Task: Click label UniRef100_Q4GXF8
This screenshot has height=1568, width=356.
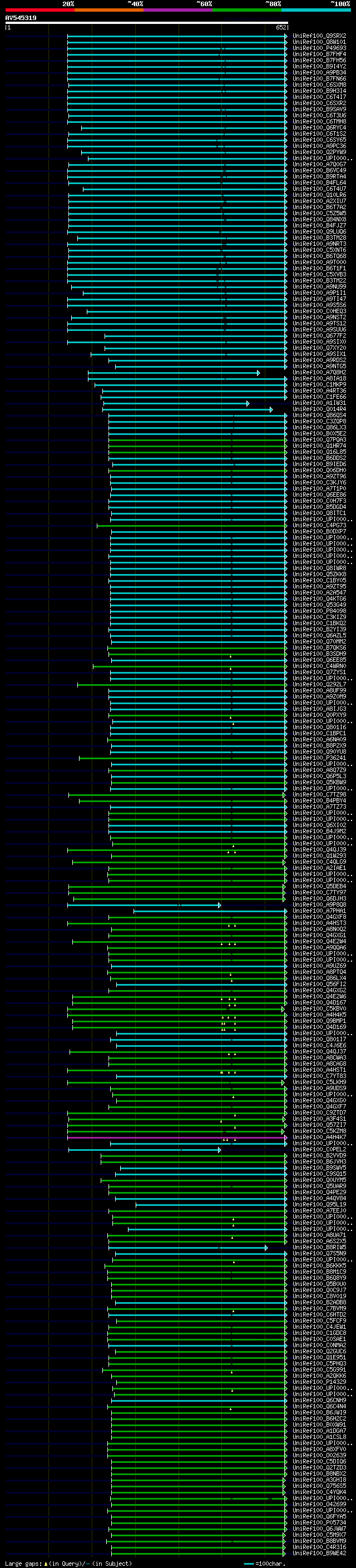Action: [x=319, y=917]
